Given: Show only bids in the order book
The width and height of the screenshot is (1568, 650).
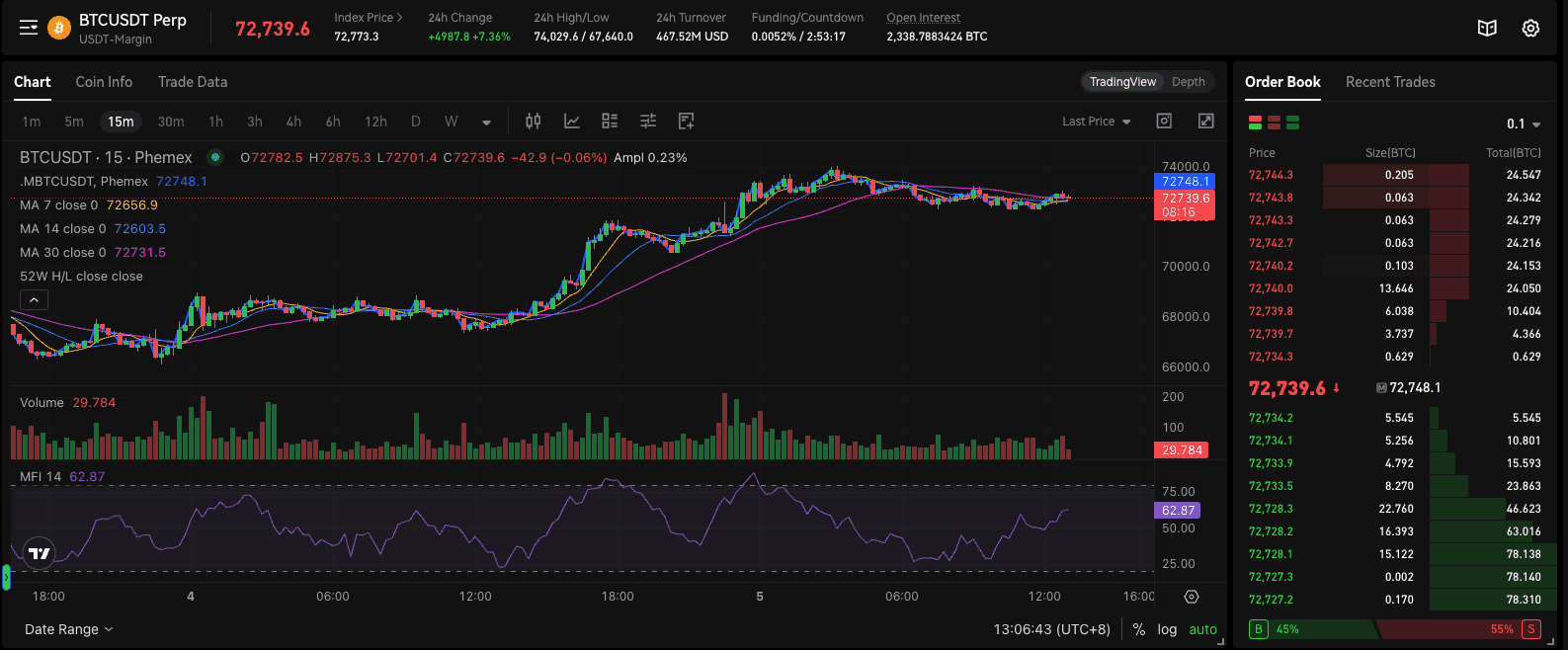Looking at the screenshot, I should pos(1292,123).
